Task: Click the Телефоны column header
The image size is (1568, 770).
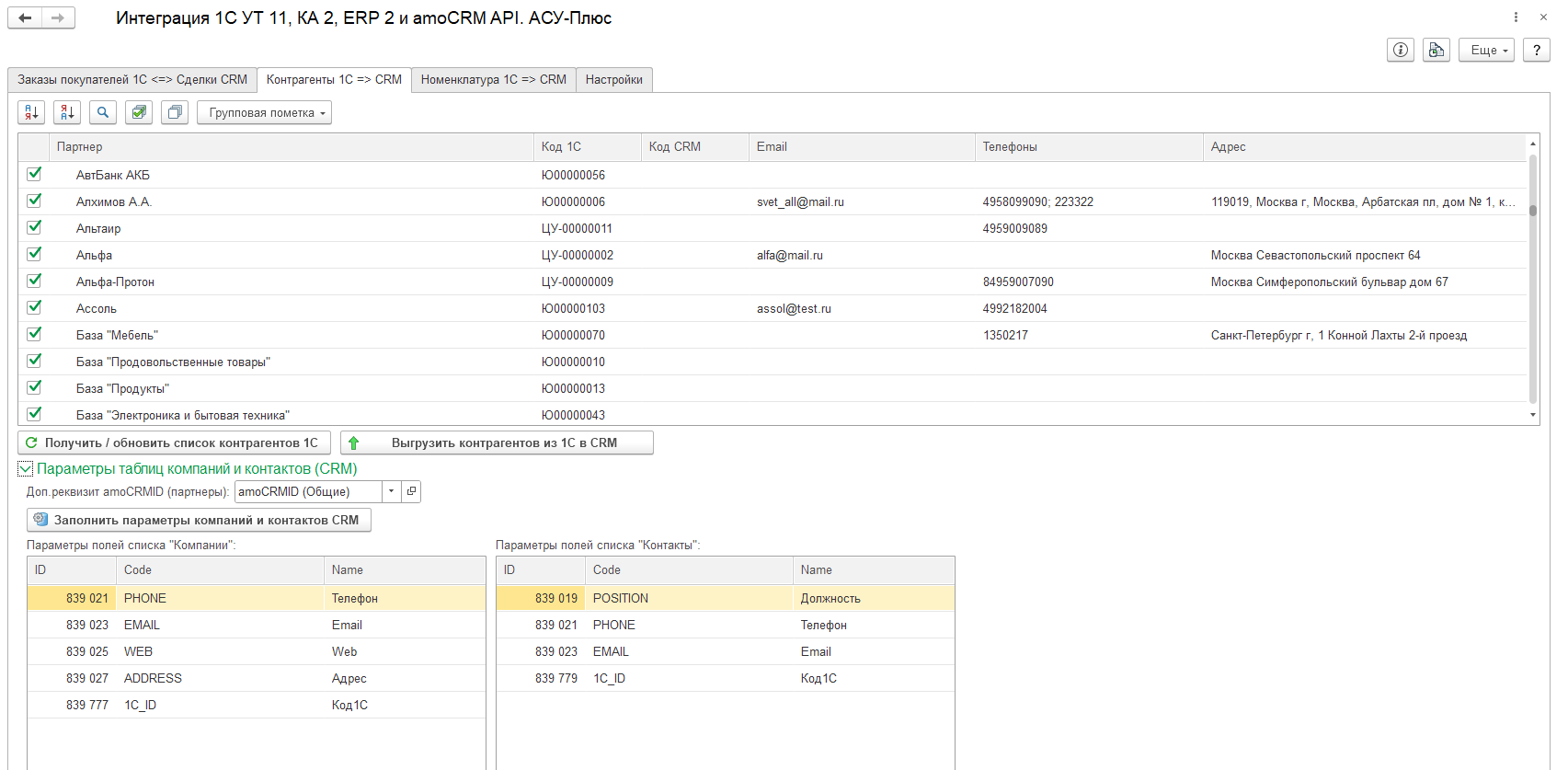Action: [x=1089, y=147]
